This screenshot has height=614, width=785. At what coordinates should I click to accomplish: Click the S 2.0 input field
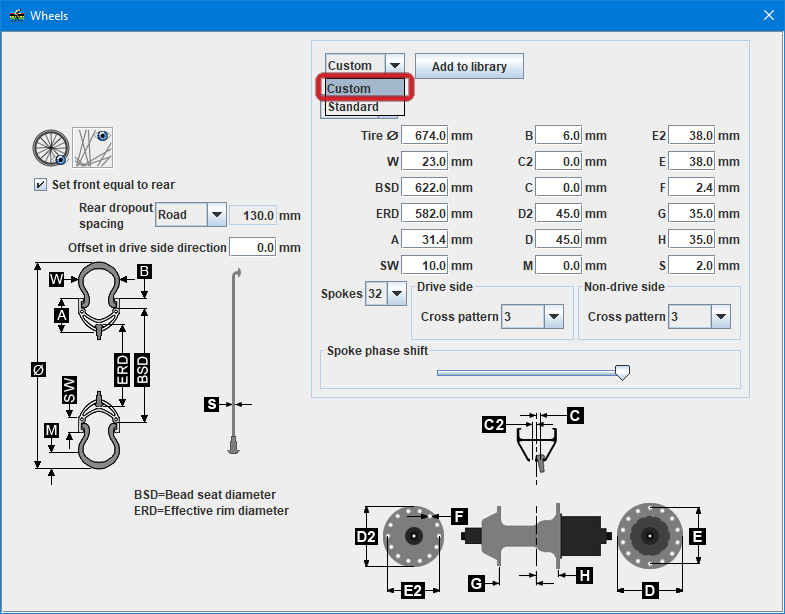point(692,266)
